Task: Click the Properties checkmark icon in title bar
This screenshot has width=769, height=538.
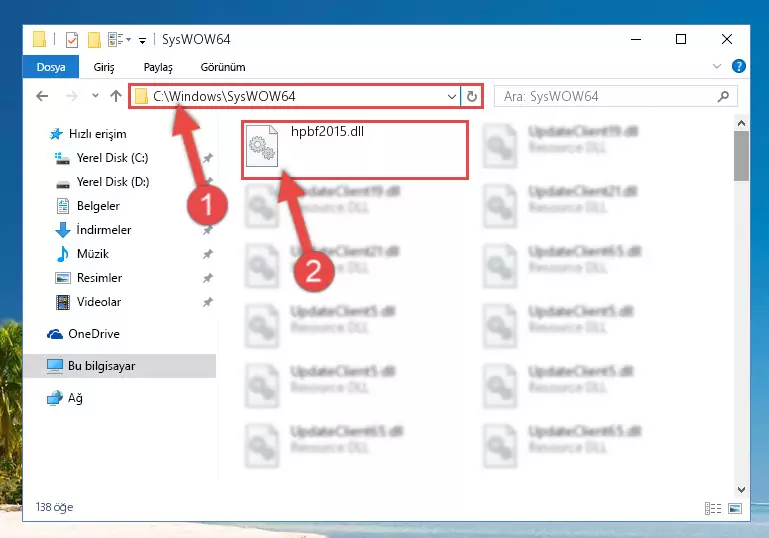Action: coord(72,39)
